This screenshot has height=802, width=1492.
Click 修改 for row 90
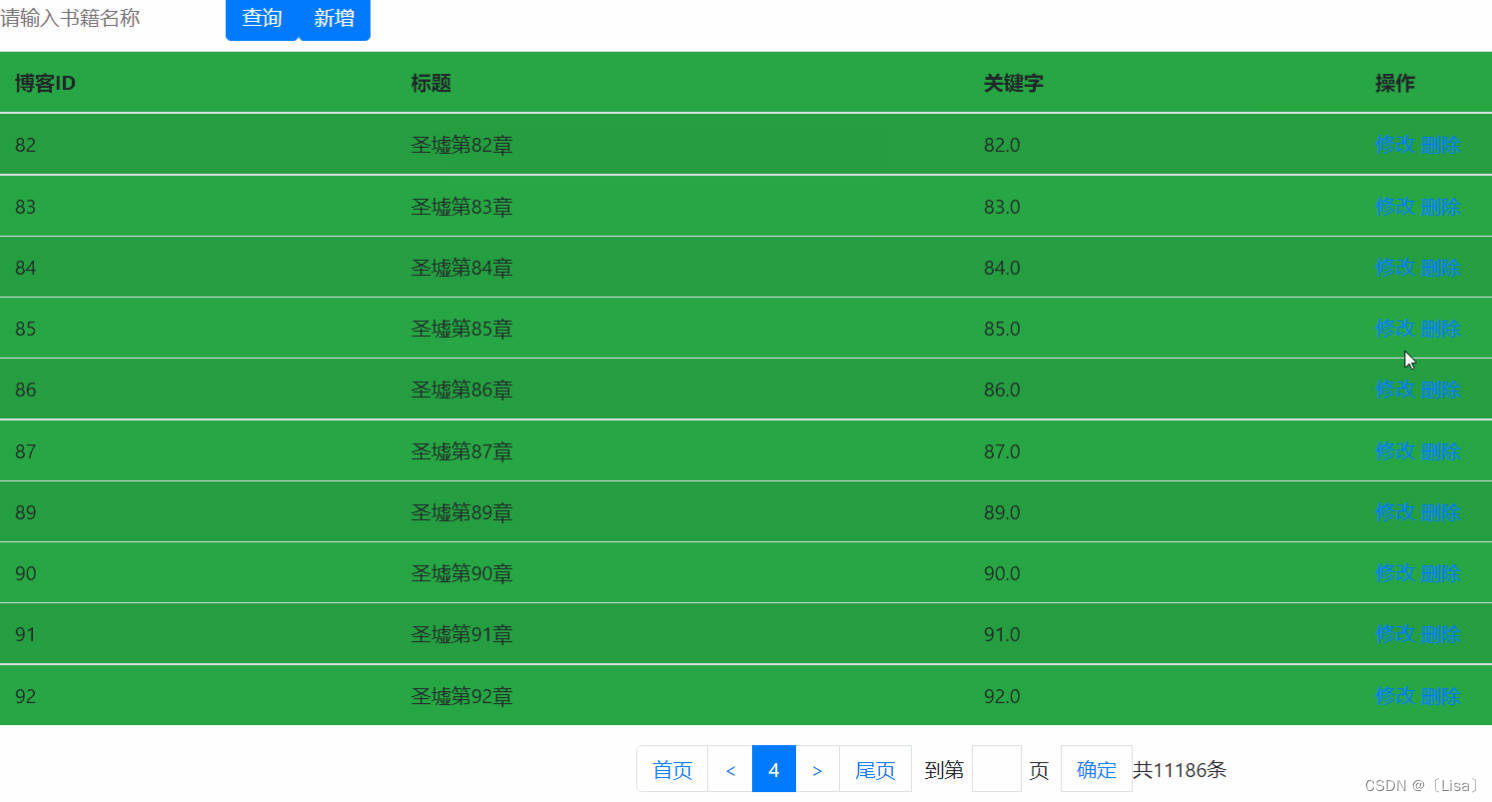coord(1395,573)
